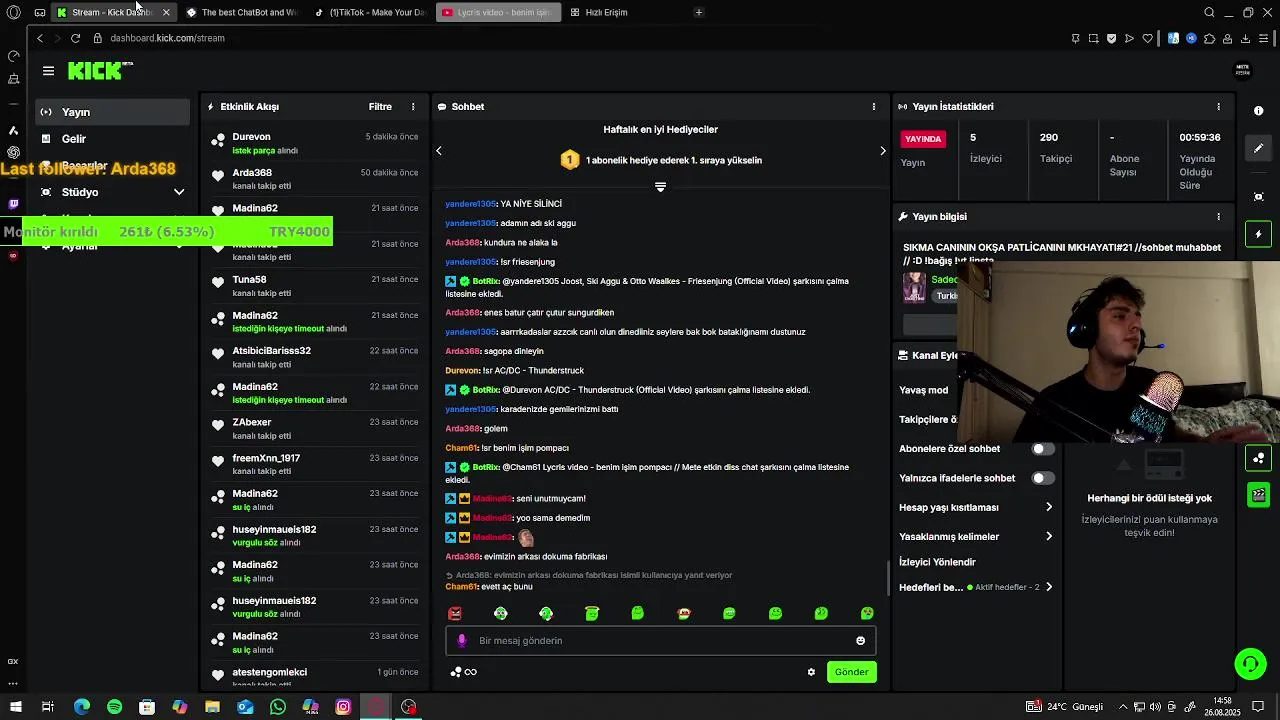Open Windows Start menu
Viewport: 1280px width, 720px height.
click(14, 707)
